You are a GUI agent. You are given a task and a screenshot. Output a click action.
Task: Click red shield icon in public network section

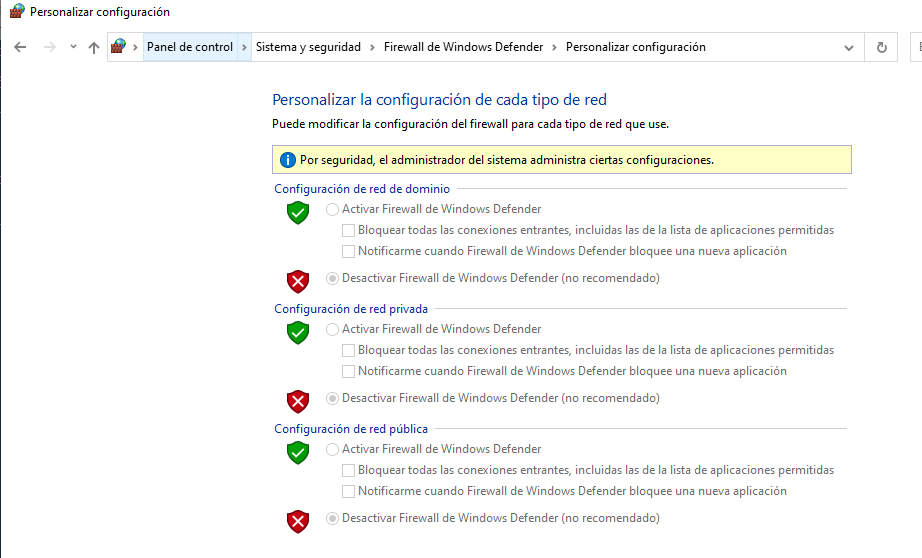(298, 522)
